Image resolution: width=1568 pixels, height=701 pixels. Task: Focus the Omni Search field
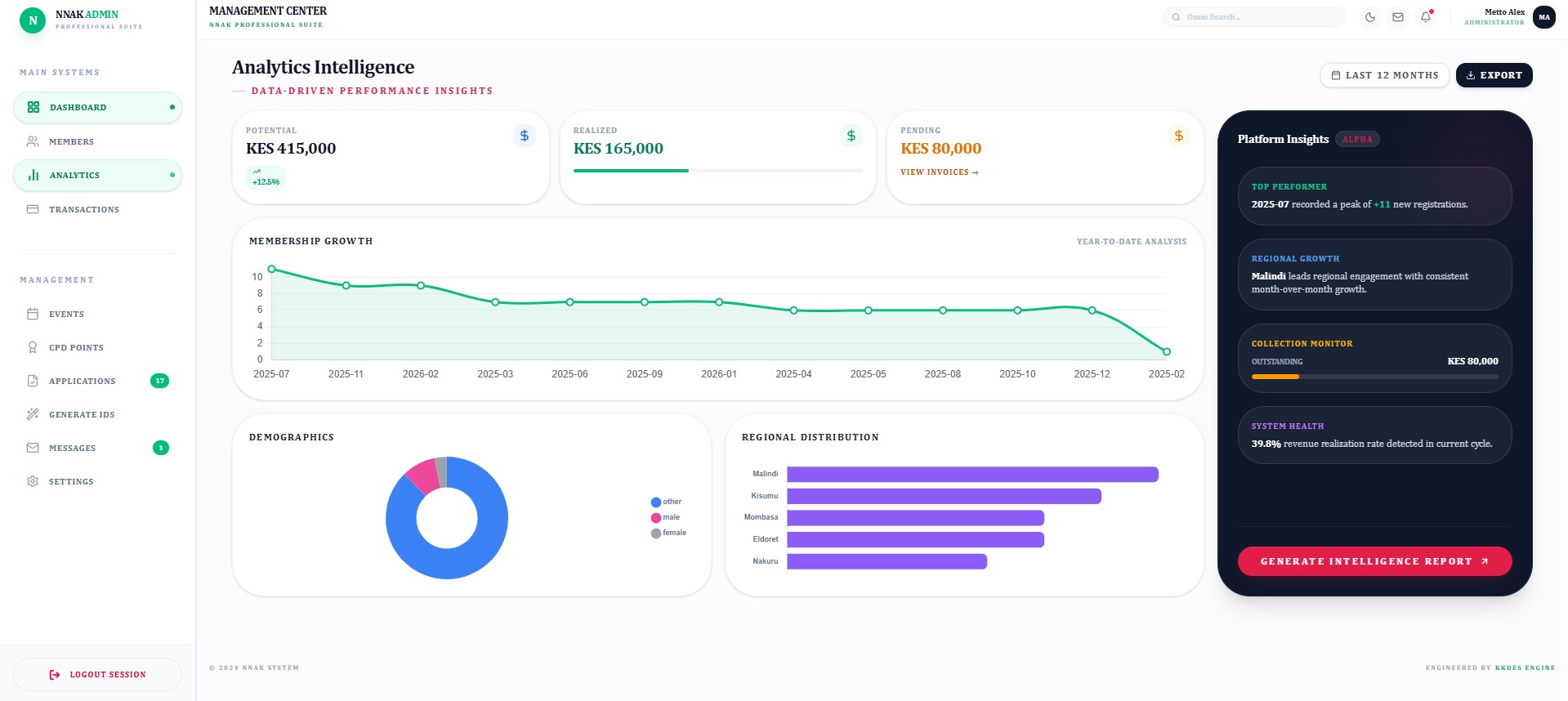1258,17
